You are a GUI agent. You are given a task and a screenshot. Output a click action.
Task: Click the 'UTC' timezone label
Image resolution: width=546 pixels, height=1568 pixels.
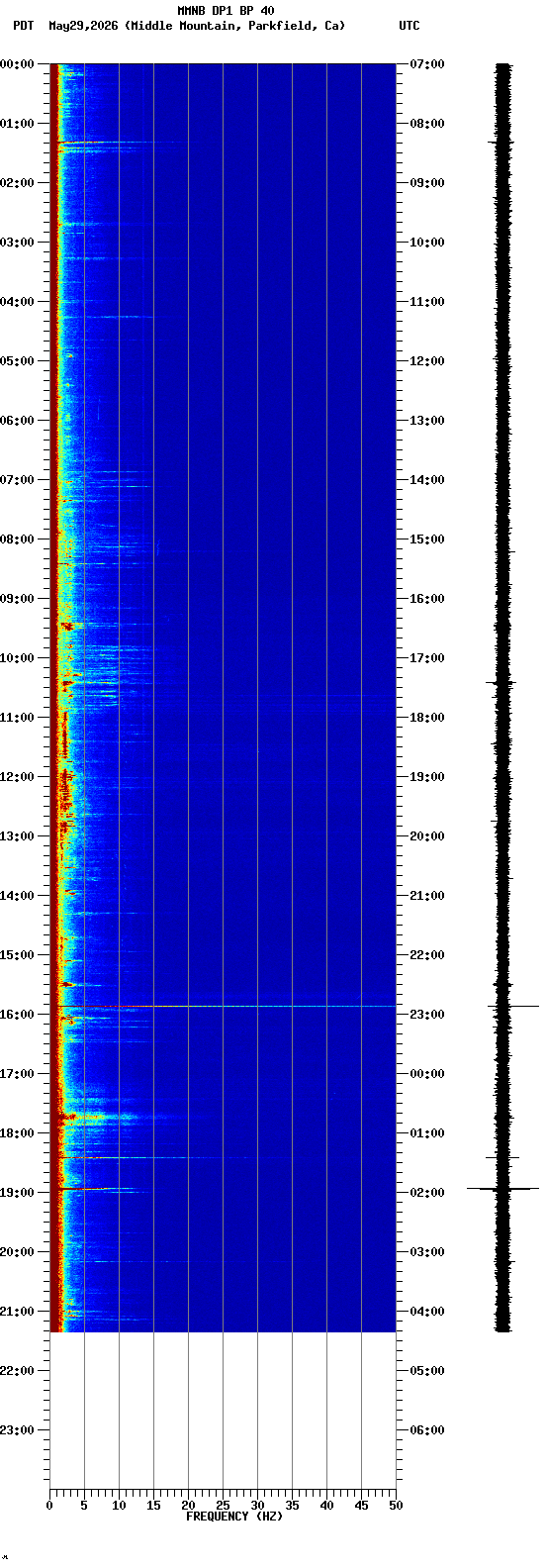[409, 26]
